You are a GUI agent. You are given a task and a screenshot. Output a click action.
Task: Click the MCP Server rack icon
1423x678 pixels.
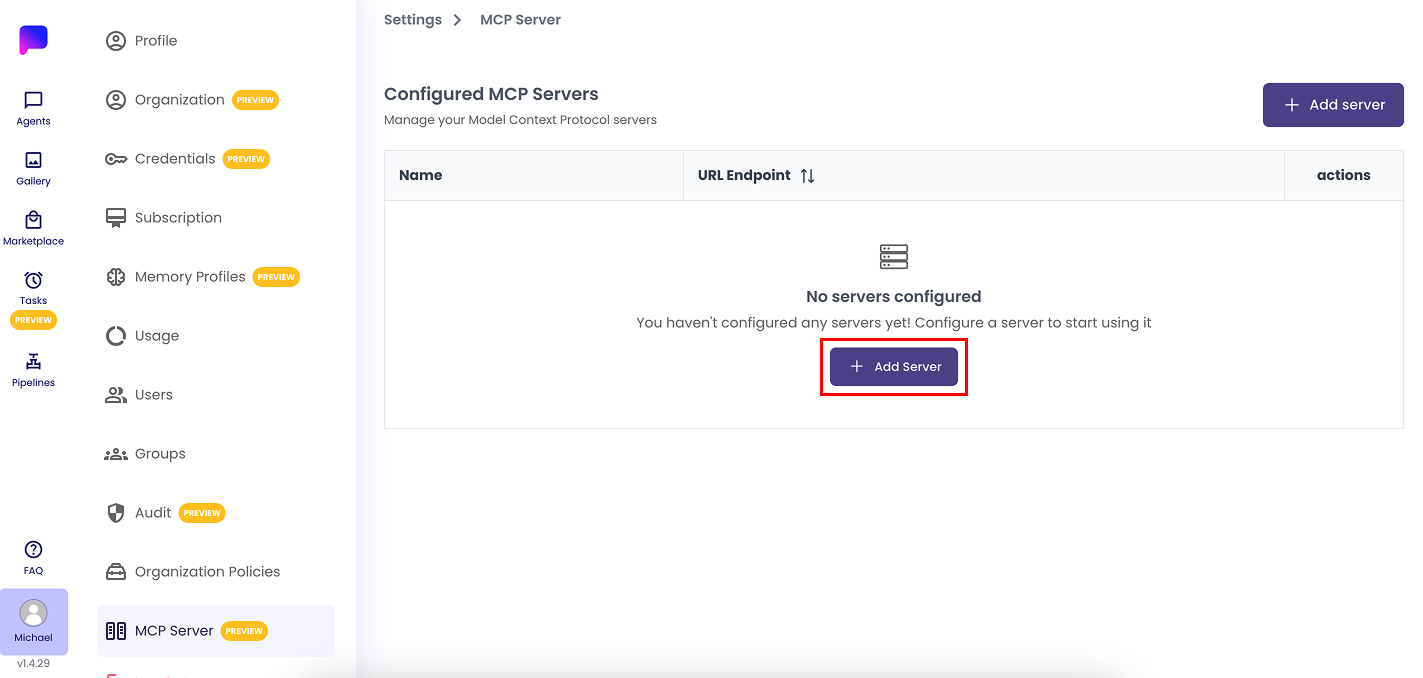click(116, 631)
